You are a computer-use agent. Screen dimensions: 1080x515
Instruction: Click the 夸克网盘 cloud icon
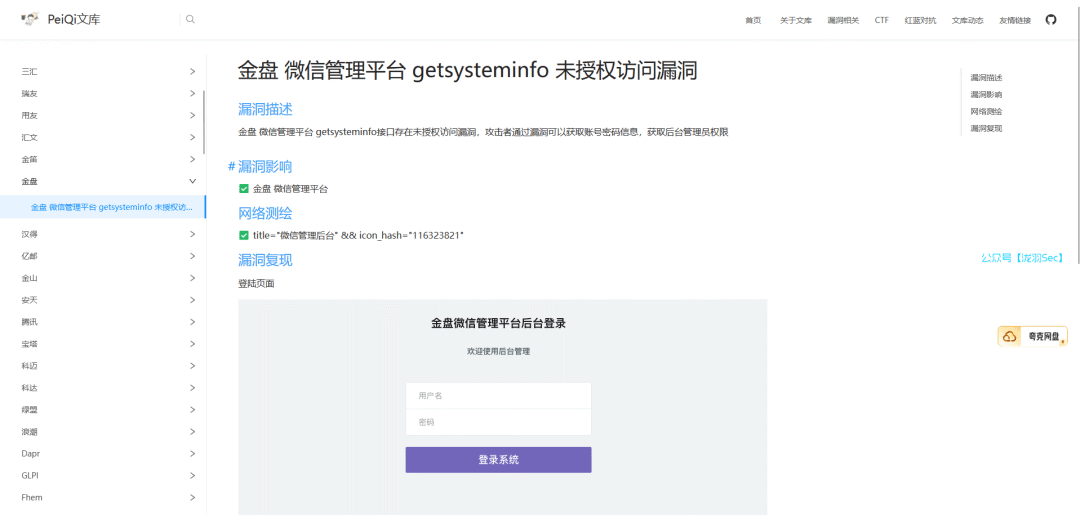1010,336
